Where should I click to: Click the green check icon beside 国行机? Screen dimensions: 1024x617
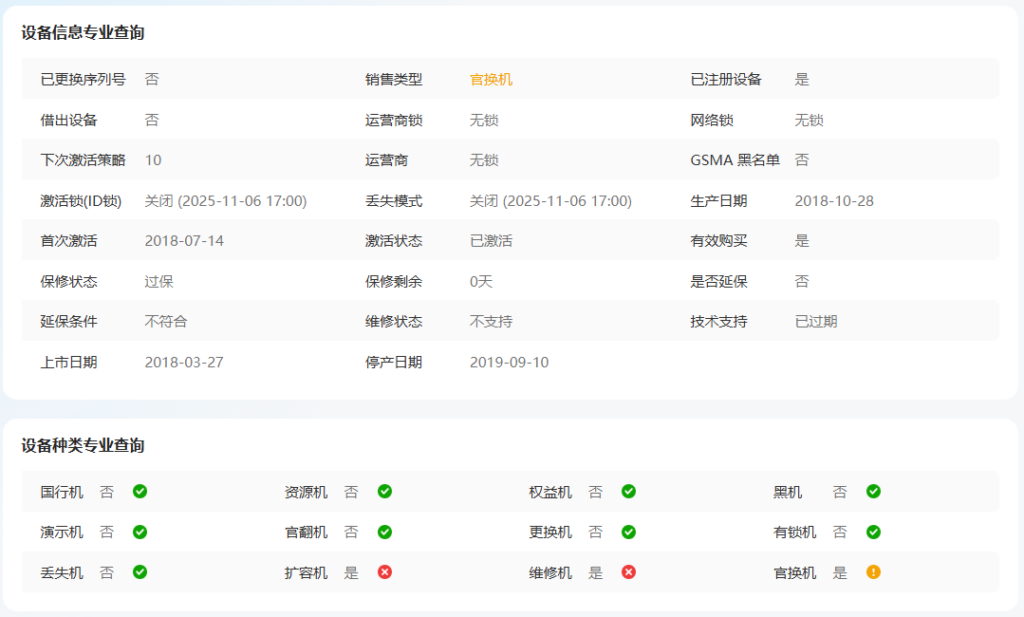pyautogui.click(x=140, y=491)
